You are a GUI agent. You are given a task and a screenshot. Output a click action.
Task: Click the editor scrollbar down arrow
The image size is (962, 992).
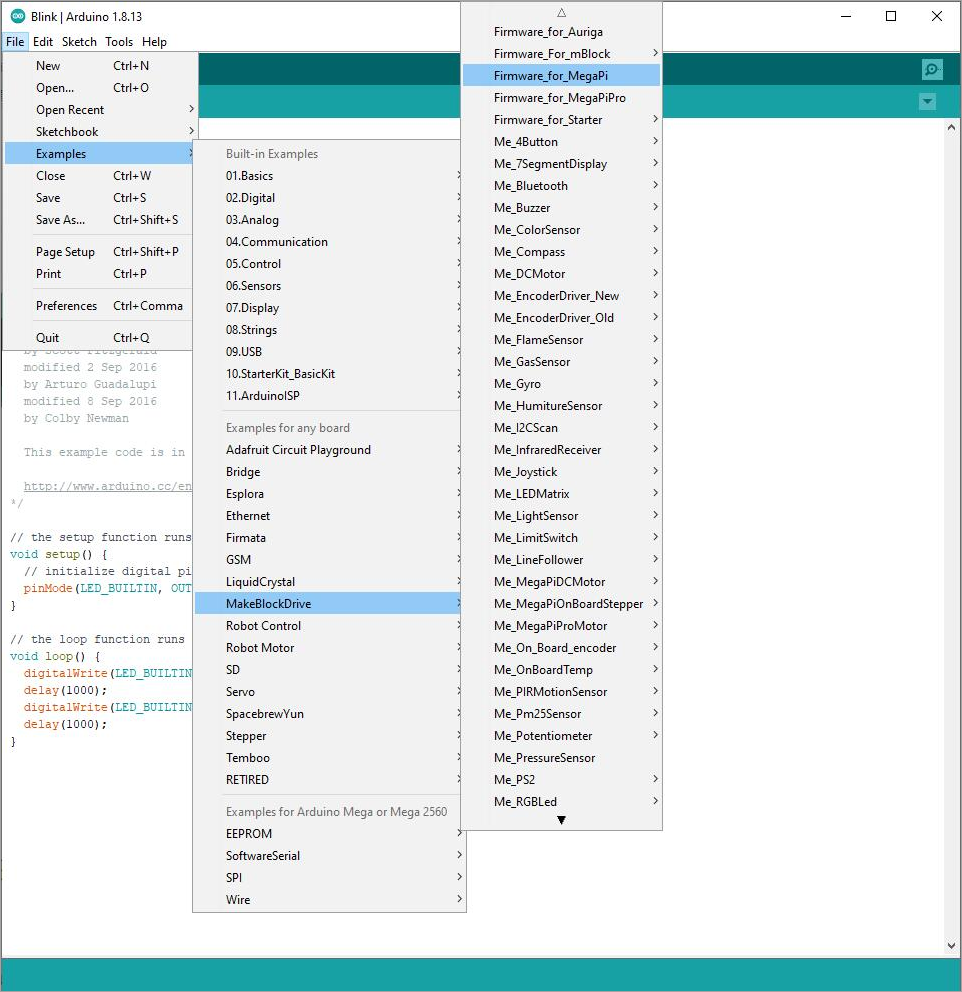pyautogui.click(x=950, y=944)
